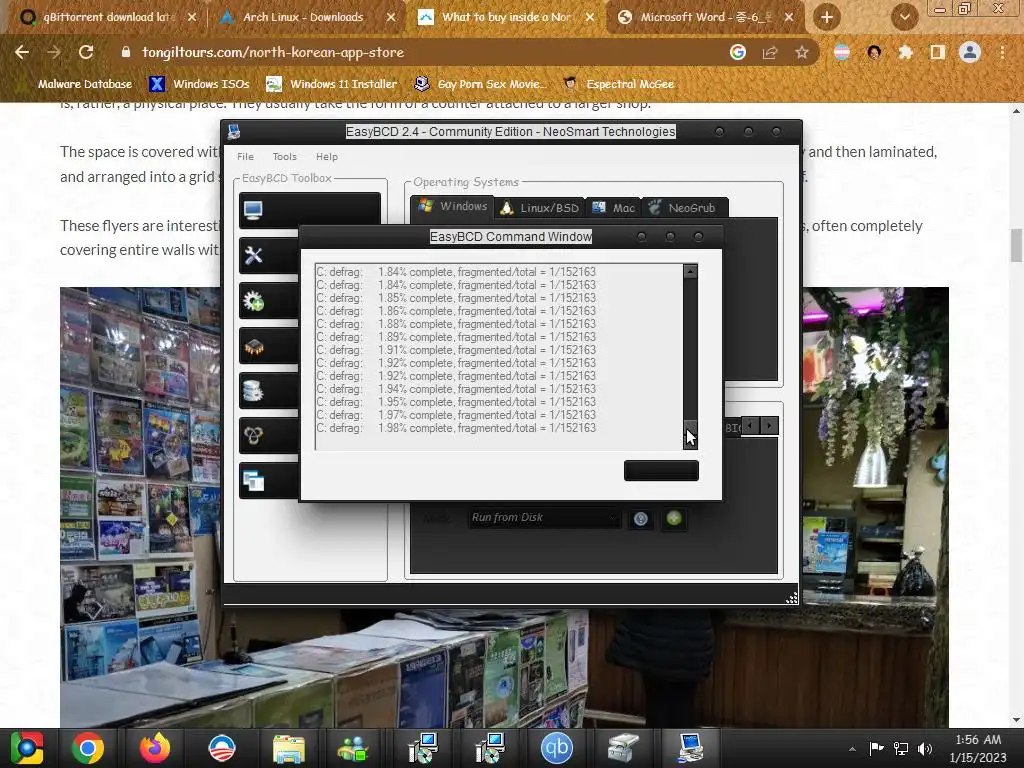Open the Chrome extensions puzzle icon
The height and width of the screenshot is (768, 1024).
[x=905, y=52]
